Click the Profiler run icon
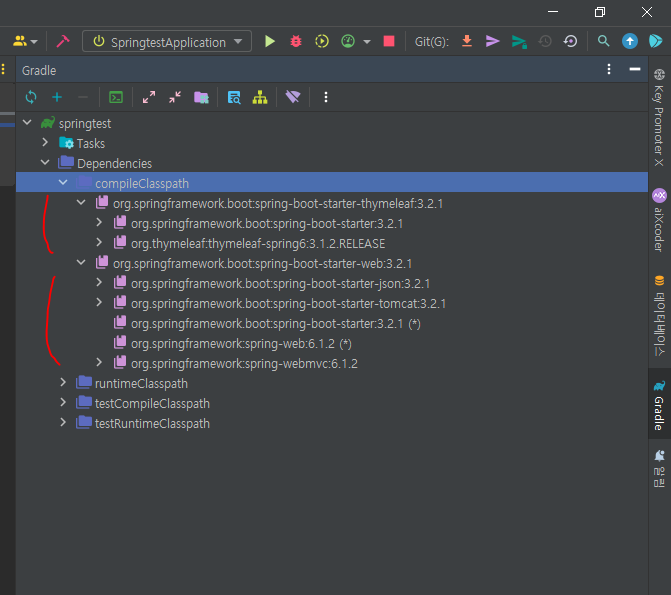The image size is (671, 595). pyautogui.click(x=348, y=42)
